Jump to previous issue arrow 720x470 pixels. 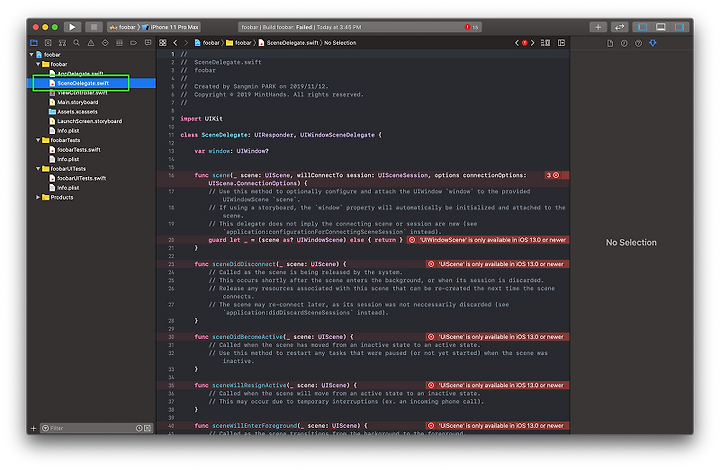point(517,43)
